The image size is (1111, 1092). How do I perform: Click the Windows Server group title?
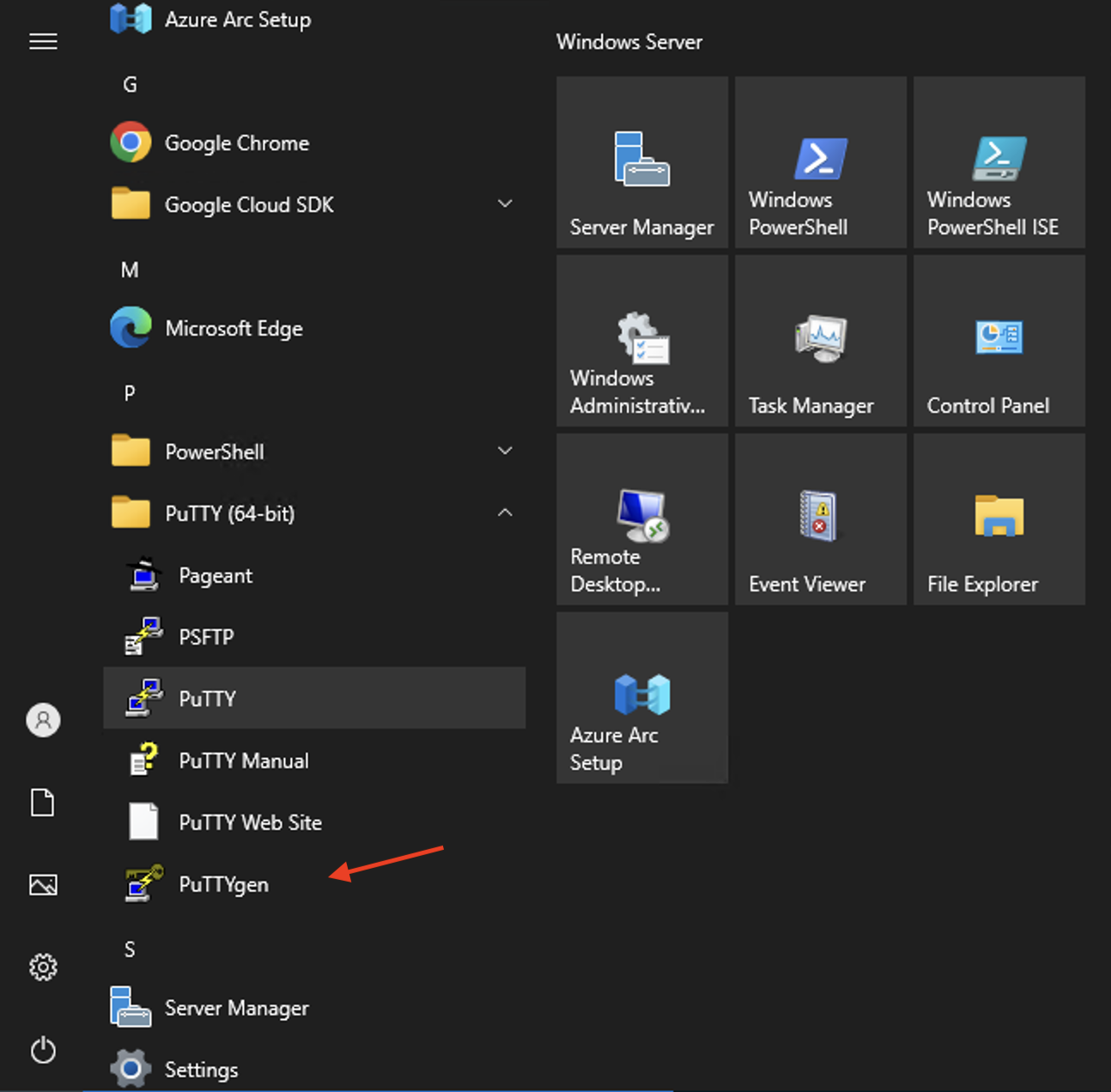[629, 42]
